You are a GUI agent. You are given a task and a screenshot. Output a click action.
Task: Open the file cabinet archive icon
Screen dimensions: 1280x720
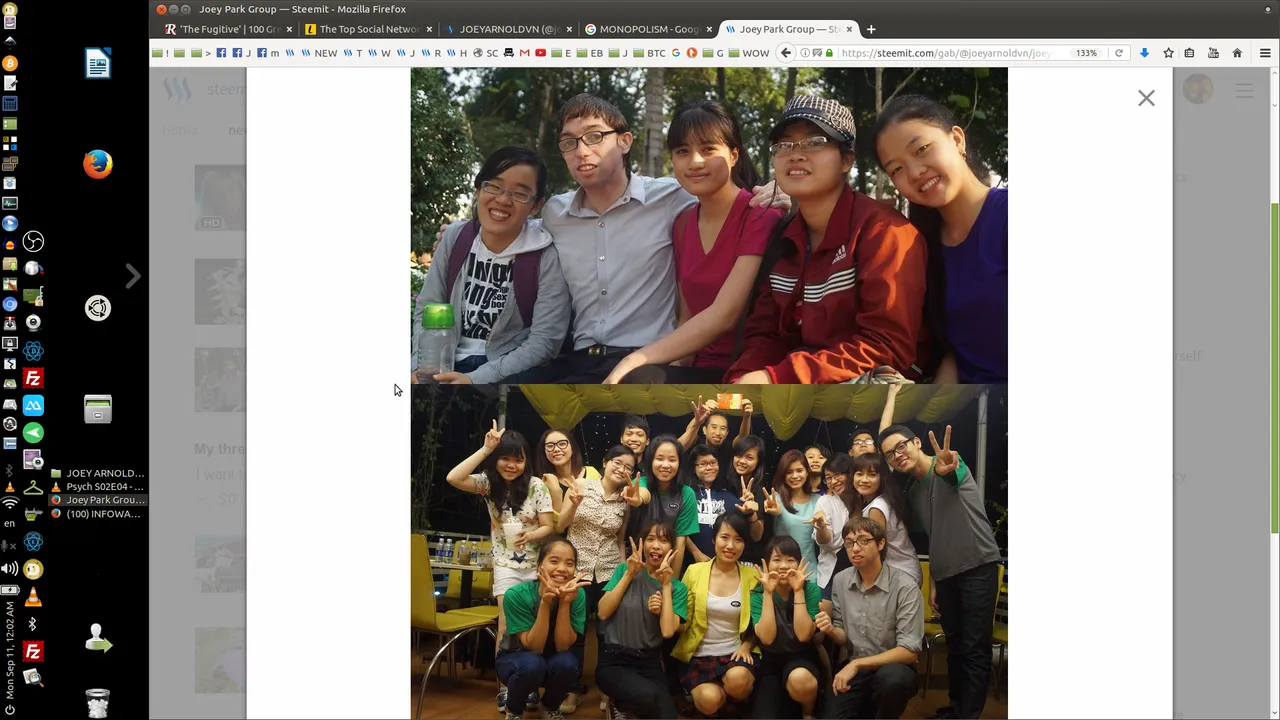coord(98,409)
